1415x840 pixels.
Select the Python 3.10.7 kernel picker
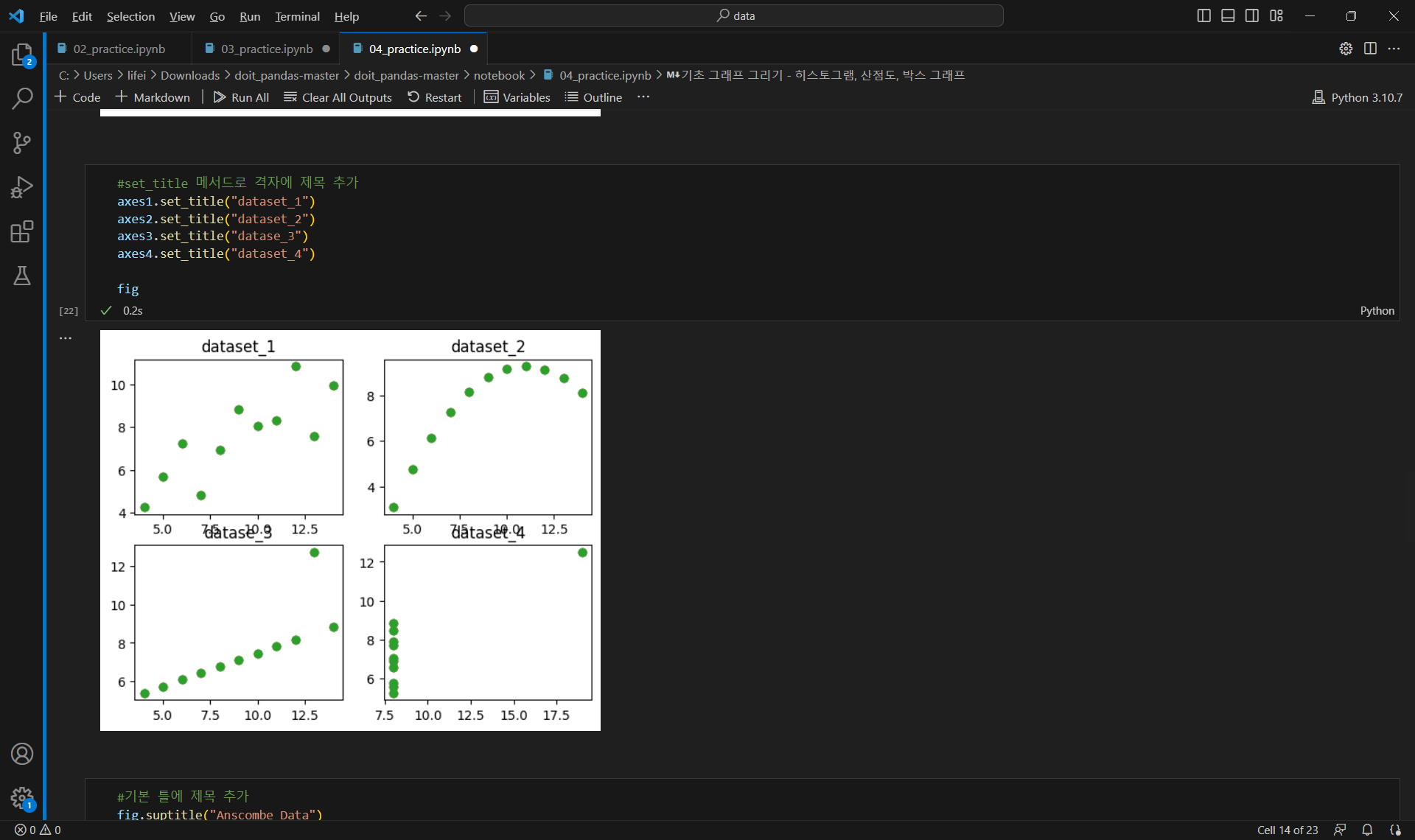[x=1358, y=97]
